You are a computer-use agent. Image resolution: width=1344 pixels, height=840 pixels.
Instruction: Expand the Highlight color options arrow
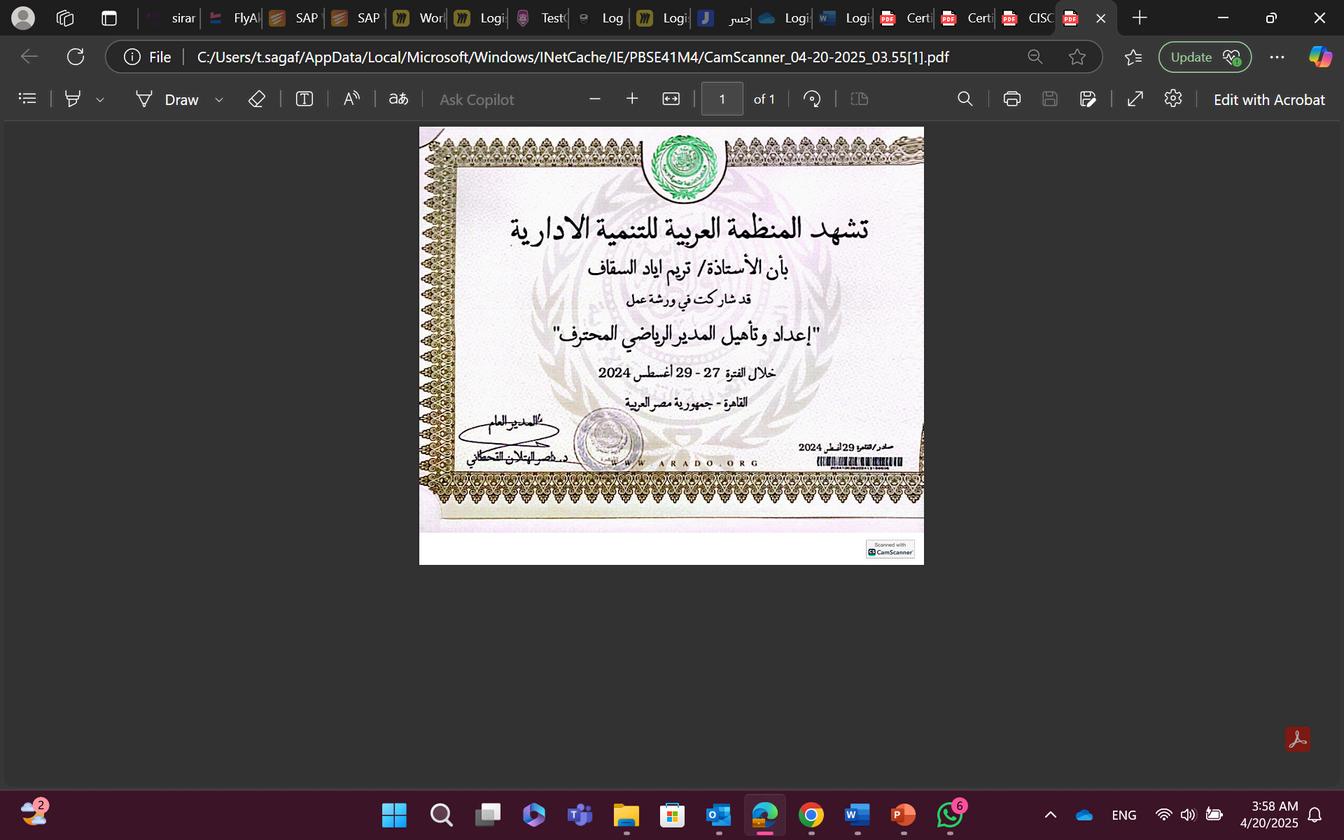pyautogui.click(x=99, y=100)
